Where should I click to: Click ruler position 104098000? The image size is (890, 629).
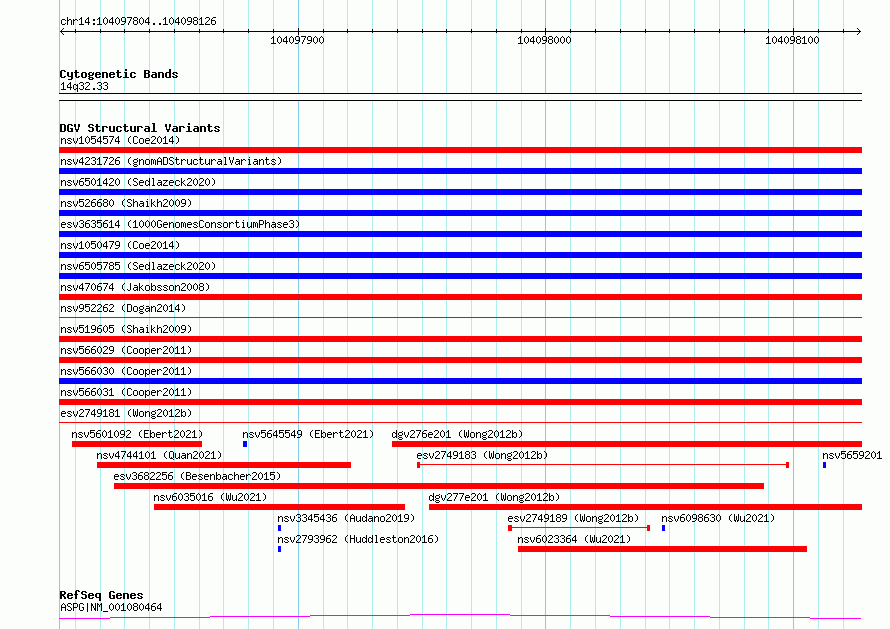544,40
